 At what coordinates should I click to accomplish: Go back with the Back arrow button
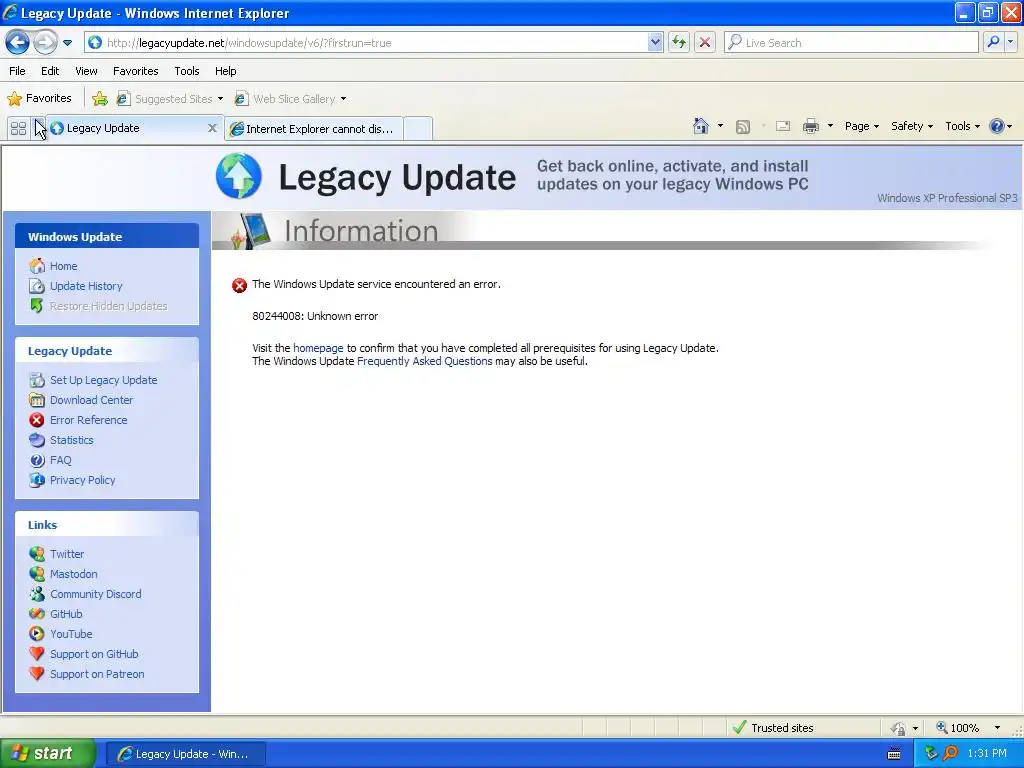pos(18,42)
